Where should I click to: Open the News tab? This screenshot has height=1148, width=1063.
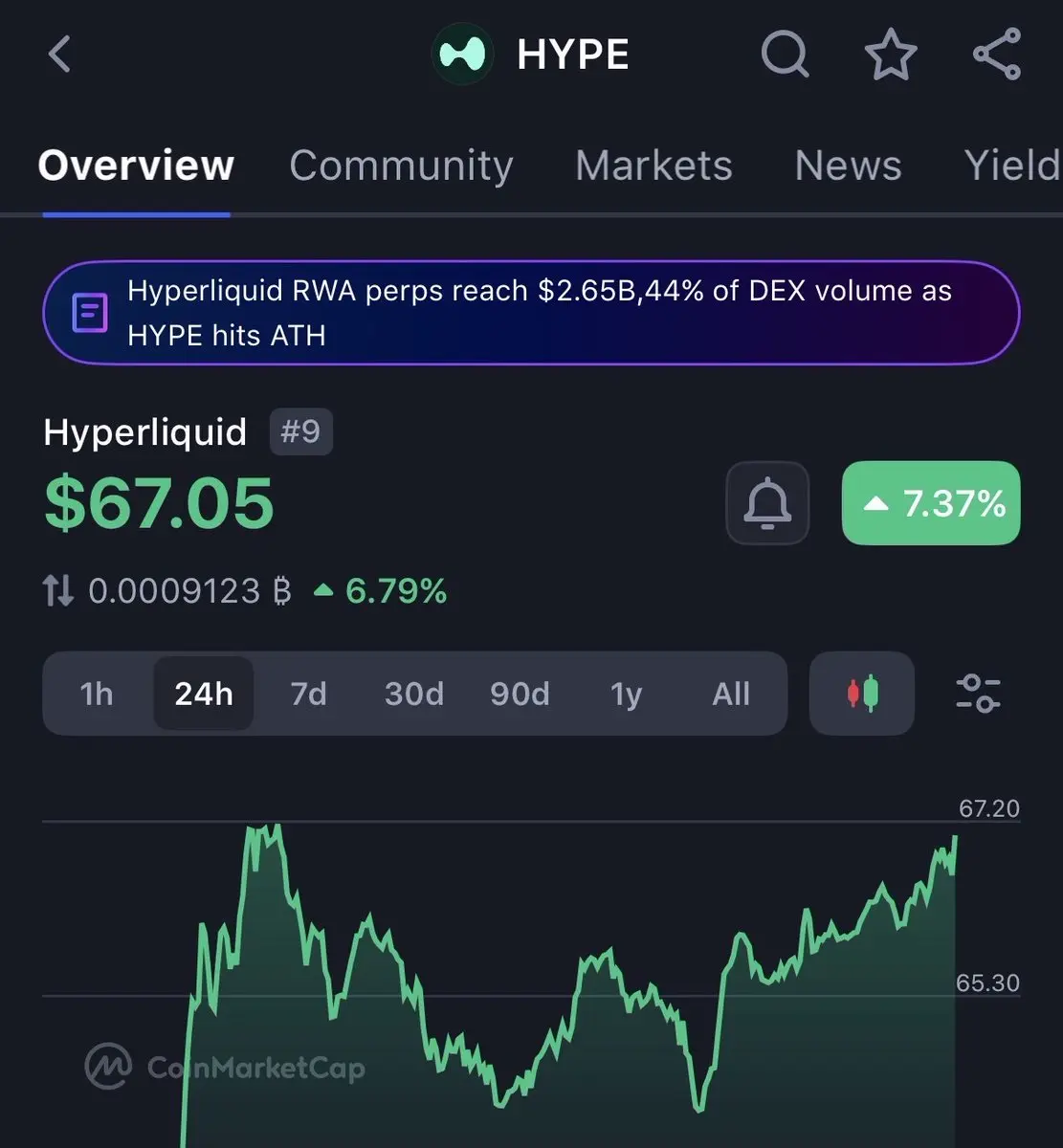[848, 166]
